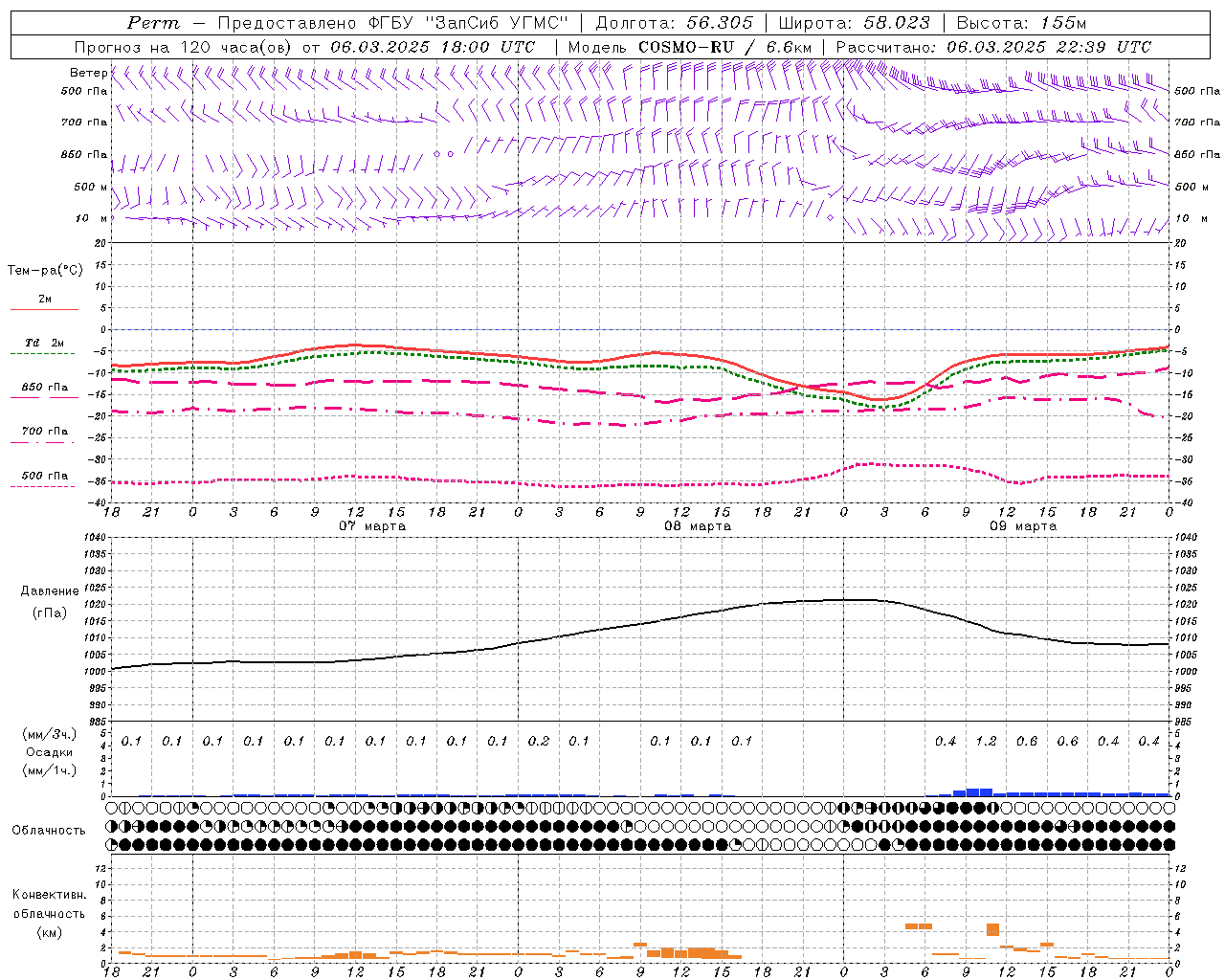The image size is (1225, 980).
Task: Click the left 500 м wind level label
Action: [90, 187]
